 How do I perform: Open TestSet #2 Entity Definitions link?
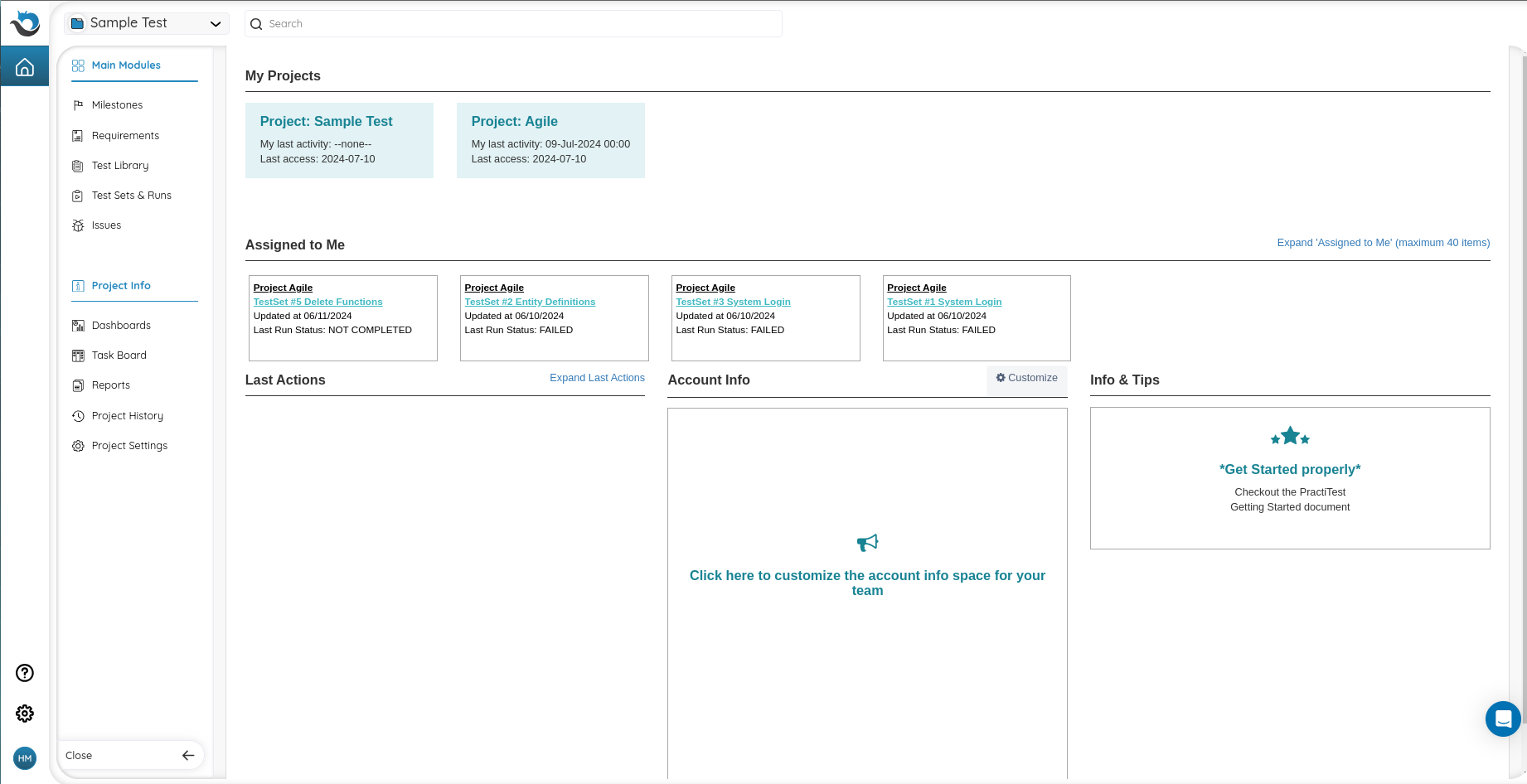pos(530,302)
